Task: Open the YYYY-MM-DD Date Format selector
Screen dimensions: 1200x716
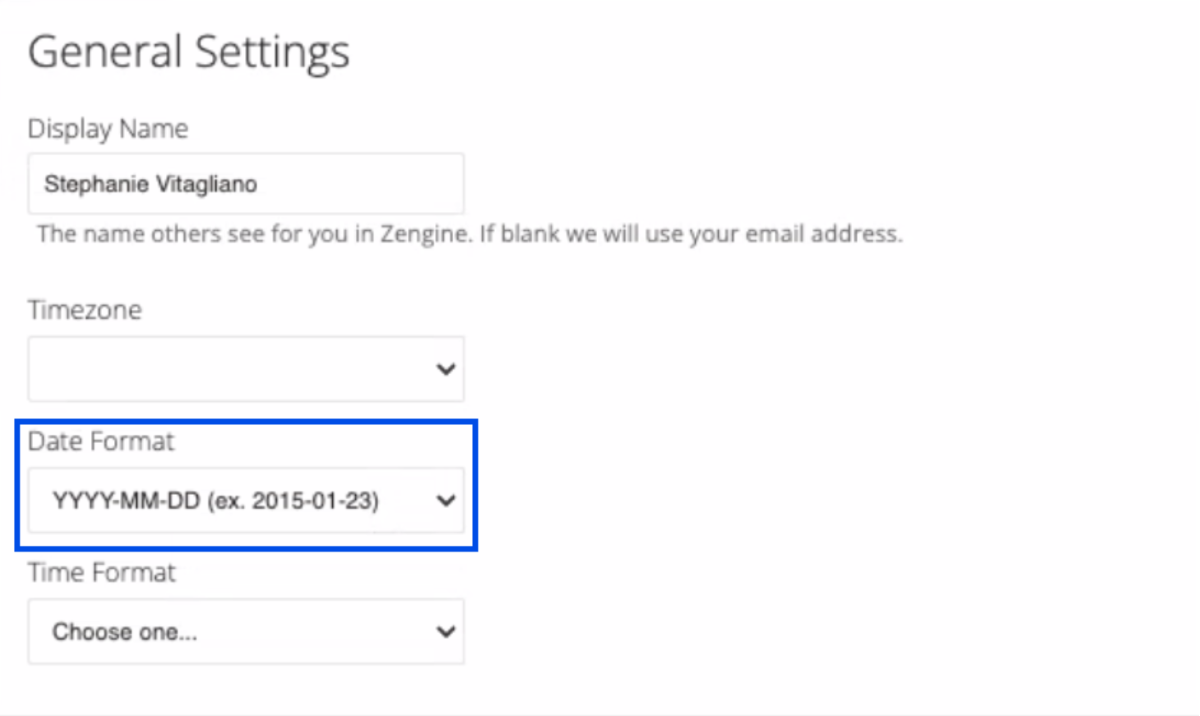Action: click(x=246, y=501)
